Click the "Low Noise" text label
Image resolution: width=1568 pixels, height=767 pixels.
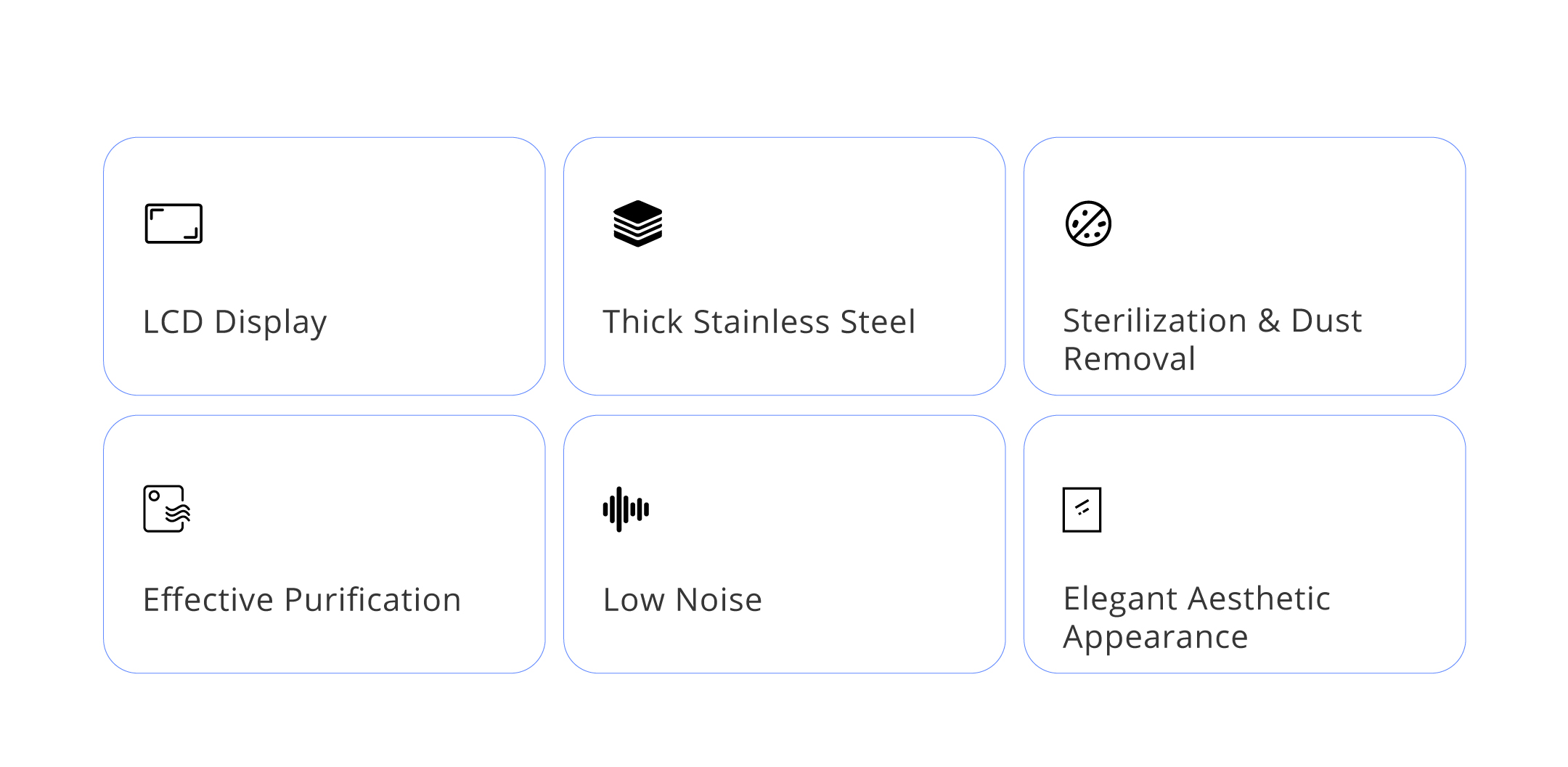(682, 600)
